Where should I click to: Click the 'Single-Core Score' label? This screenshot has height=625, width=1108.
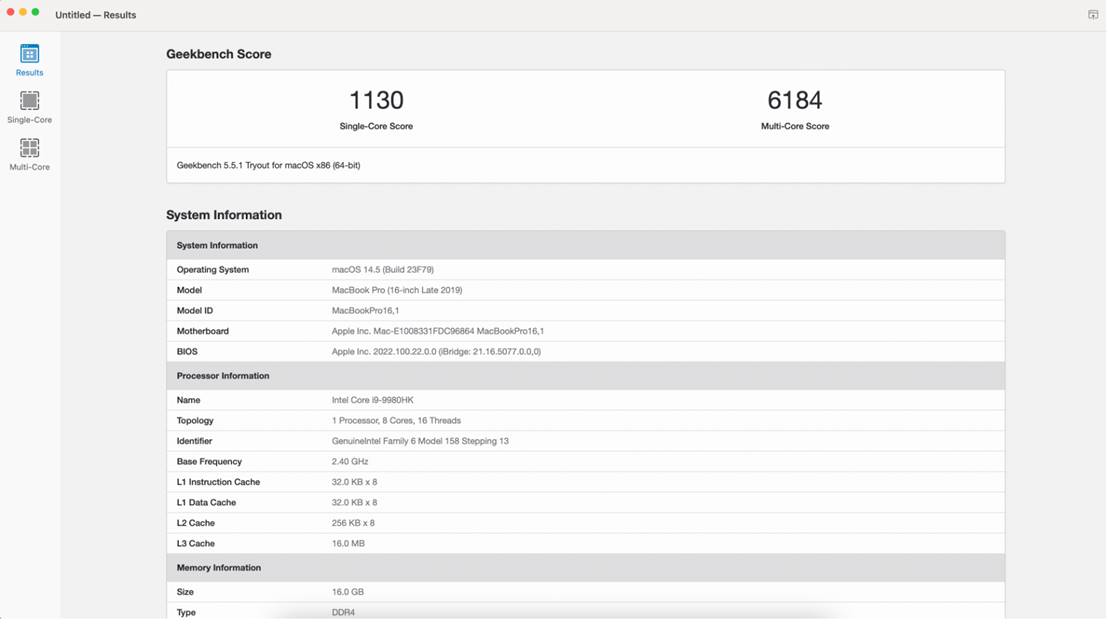click(x=376, y=127)
